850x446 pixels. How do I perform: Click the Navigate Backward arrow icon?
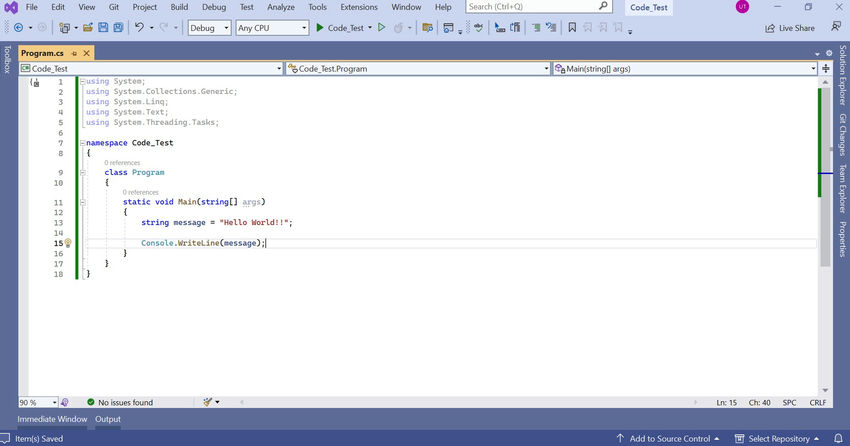pos(18,28)
